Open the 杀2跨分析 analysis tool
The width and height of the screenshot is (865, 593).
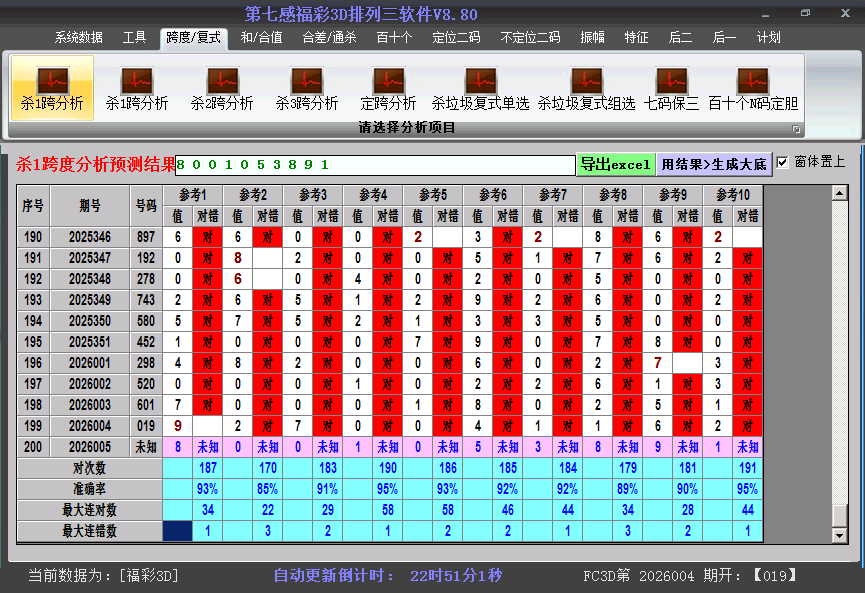[222, 88]
